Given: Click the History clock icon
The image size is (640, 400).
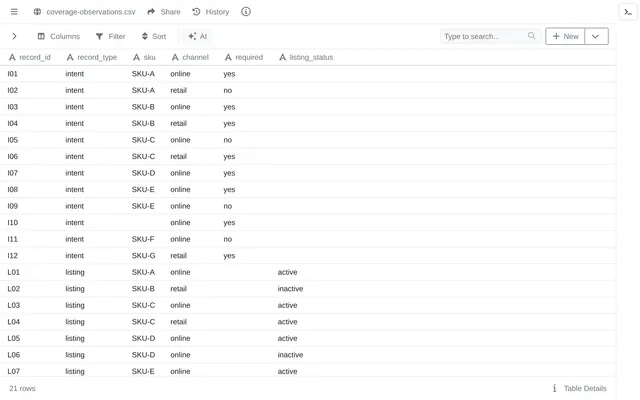Looking at the screenshot, I should click(x=196, y=12).
